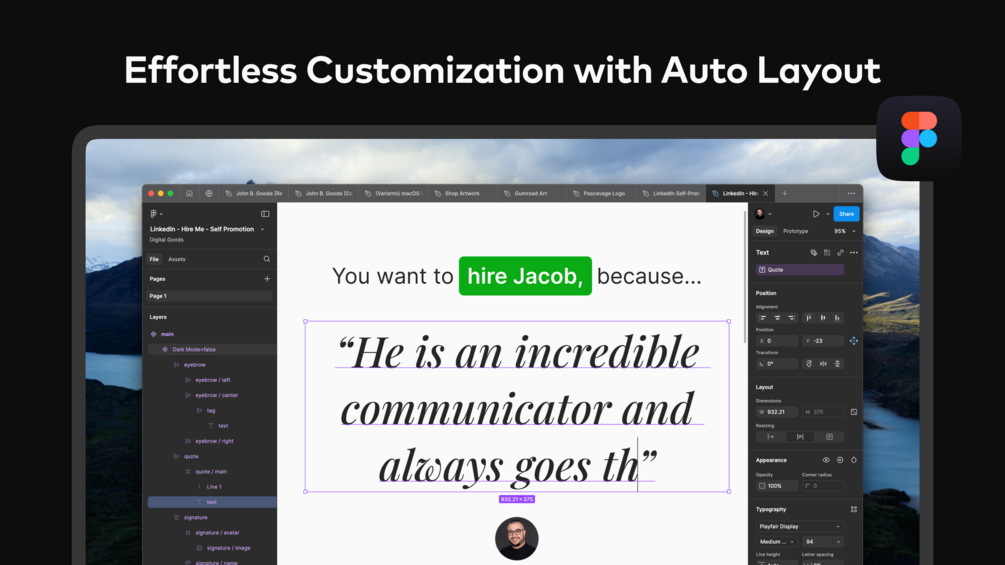This screenshot has height=565, width=1005.
Task: Select the File tab
Action: pos(154,259)
